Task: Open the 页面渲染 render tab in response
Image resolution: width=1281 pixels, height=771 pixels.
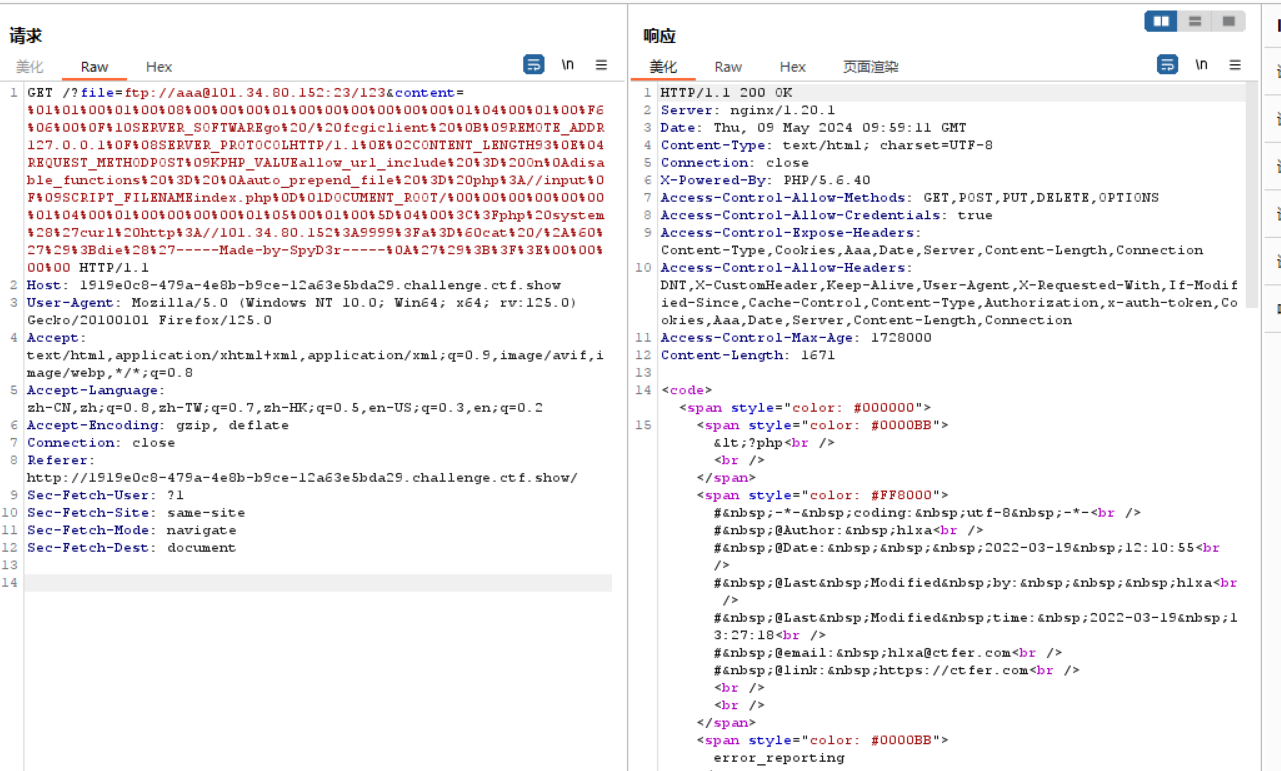Action: click(x=870, y=67)
